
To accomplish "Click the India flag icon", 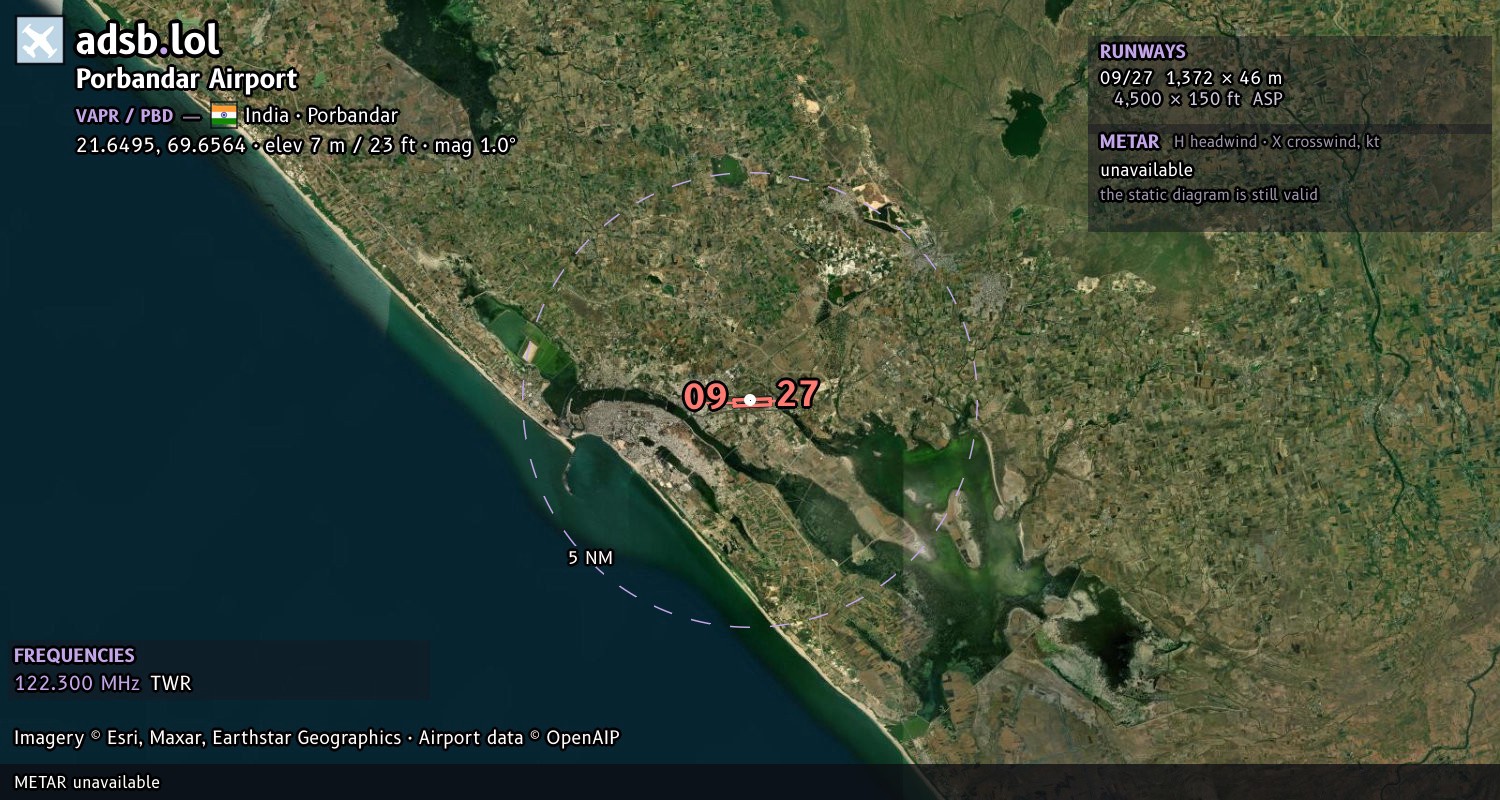I will (x=224, y=115).
